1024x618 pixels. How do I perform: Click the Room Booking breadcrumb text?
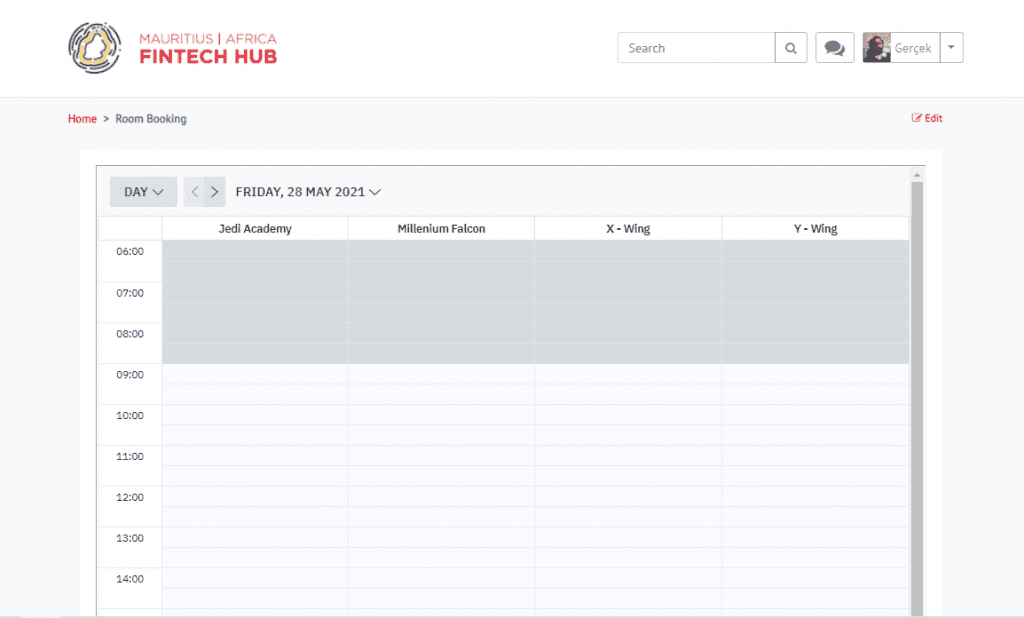click(x=151, y=119)
